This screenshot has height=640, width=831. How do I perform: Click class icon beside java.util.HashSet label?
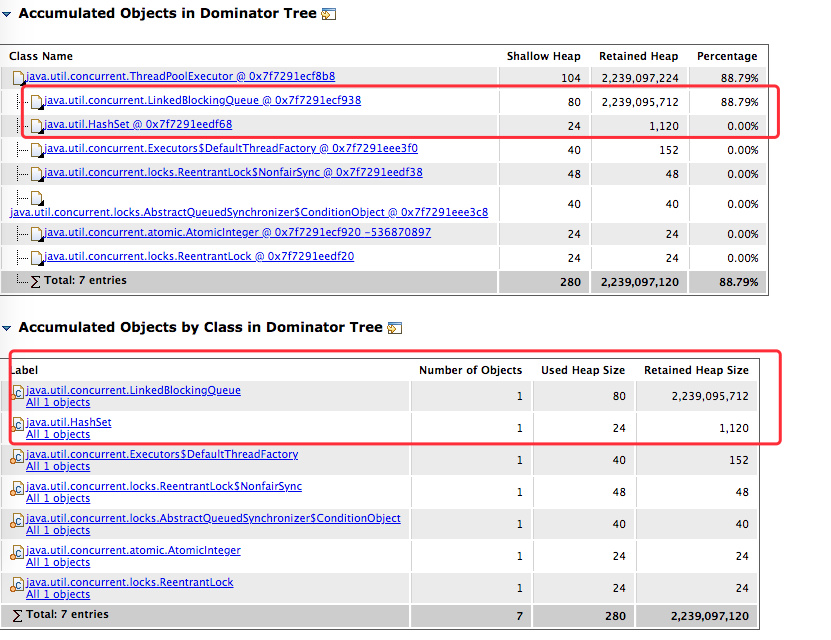click(17, 424)
